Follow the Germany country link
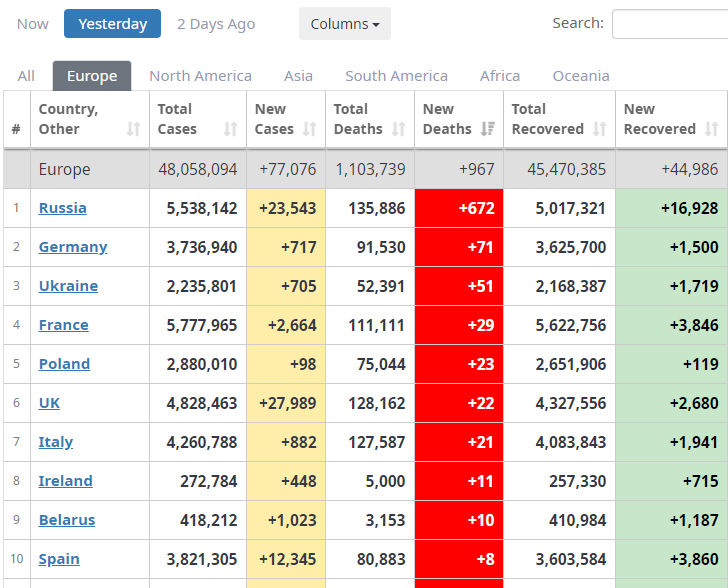The image size is (728, 588). pos(72,247)
